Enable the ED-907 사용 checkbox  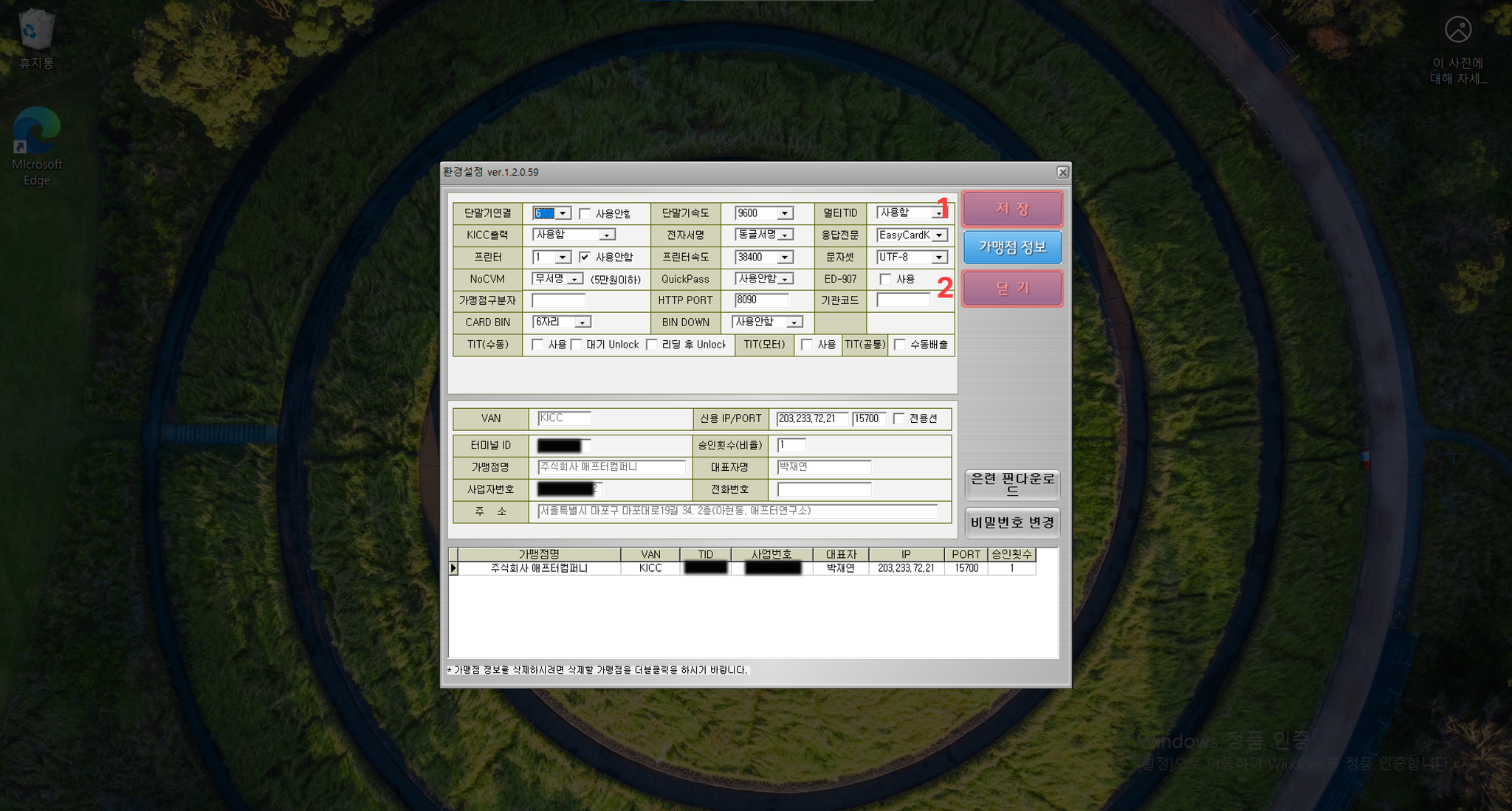[885, 279]
